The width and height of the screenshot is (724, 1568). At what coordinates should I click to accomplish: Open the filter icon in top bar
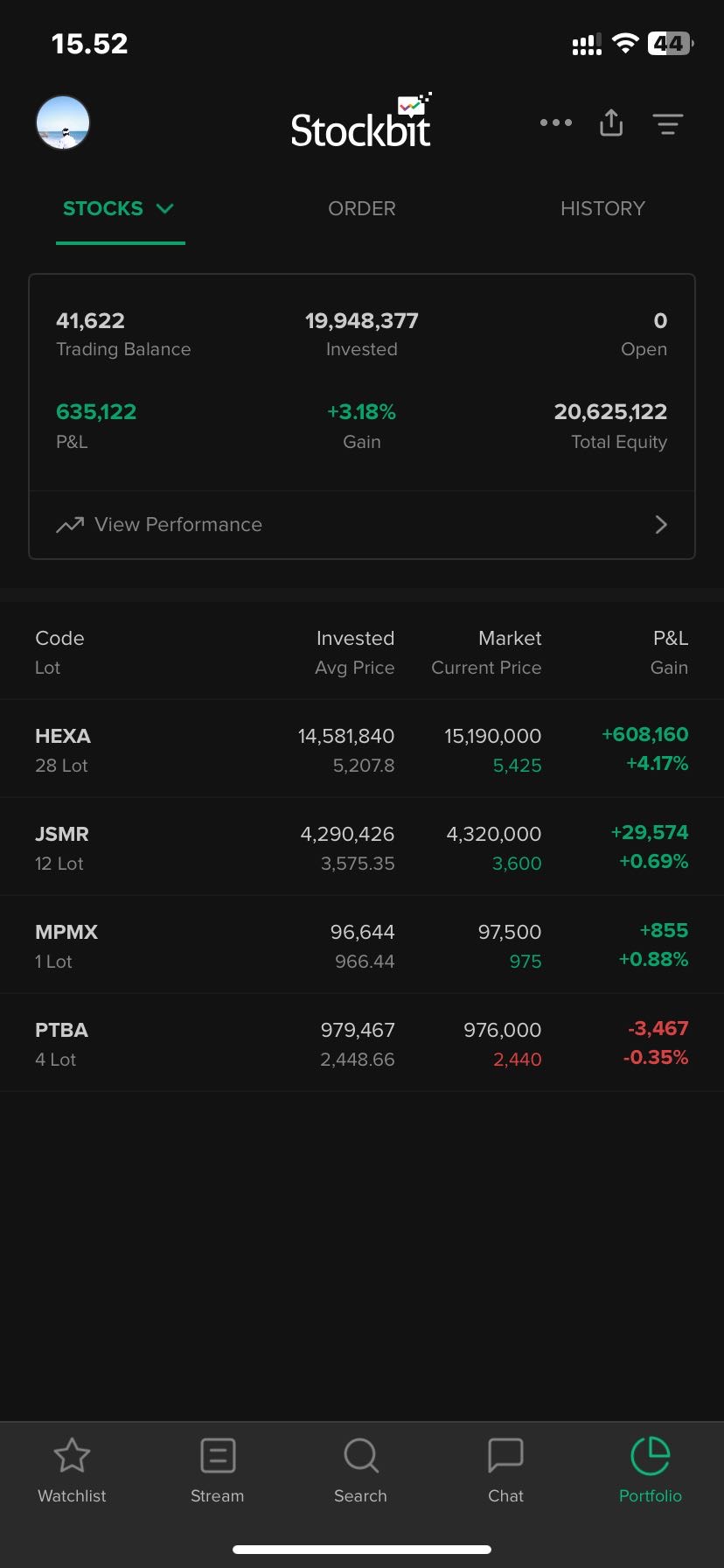[x=668, y=123]
